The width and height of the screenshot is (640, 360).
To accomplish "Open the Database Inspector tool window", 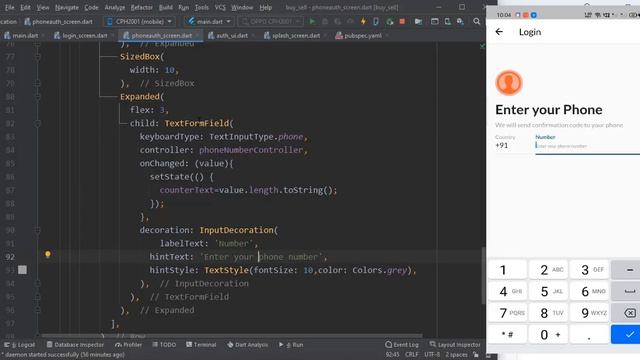I will (75, 345).
